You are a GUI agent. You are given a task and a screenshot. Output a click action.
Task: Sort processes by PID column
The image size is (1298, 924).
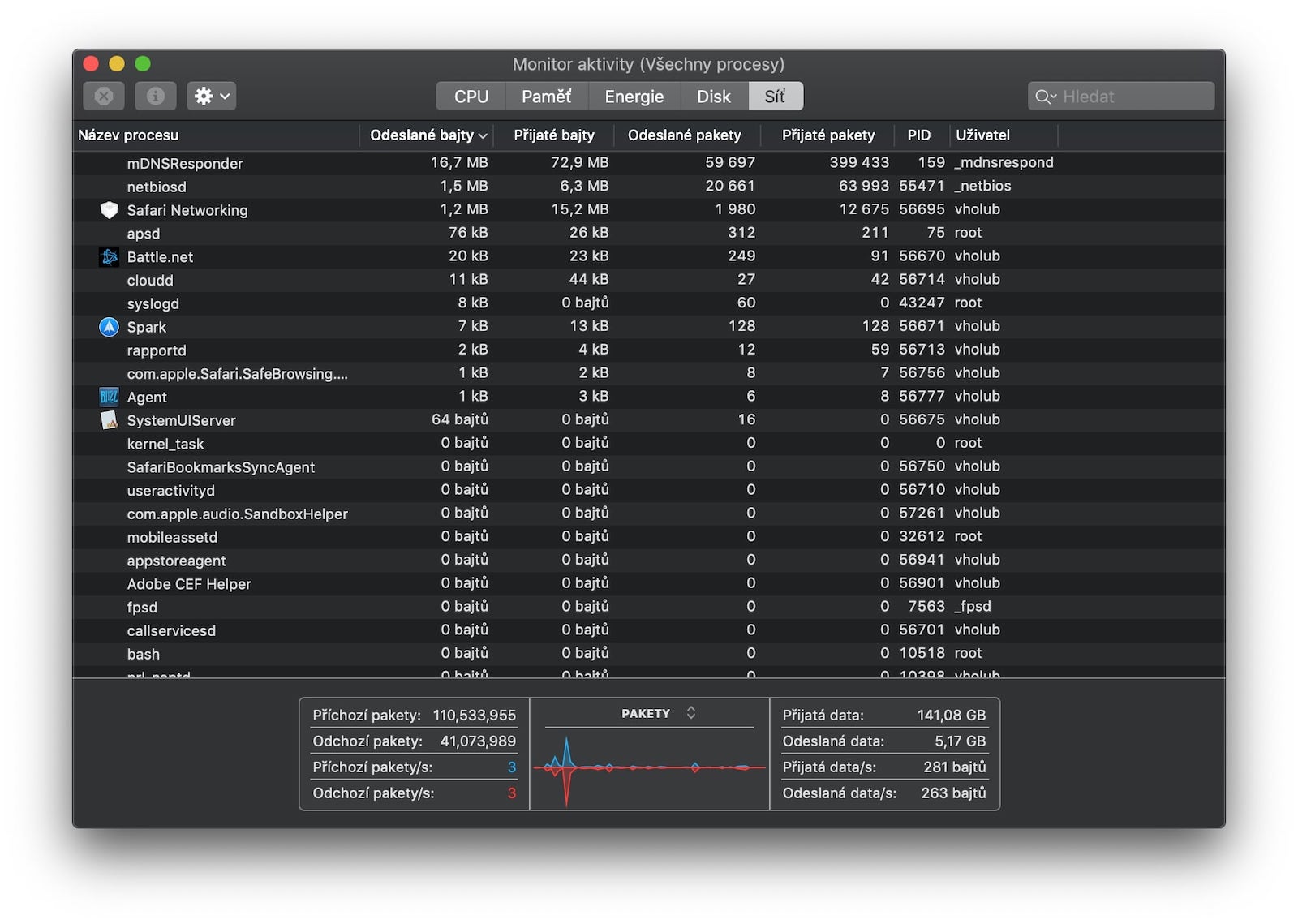(x=918, y=135)
